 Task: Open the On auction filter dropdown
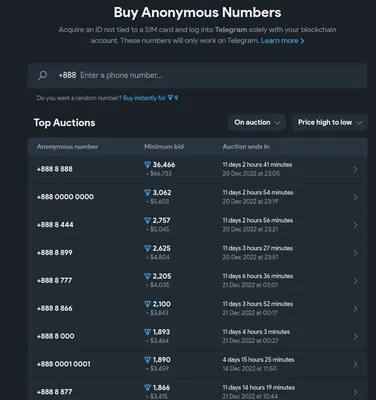257,122
